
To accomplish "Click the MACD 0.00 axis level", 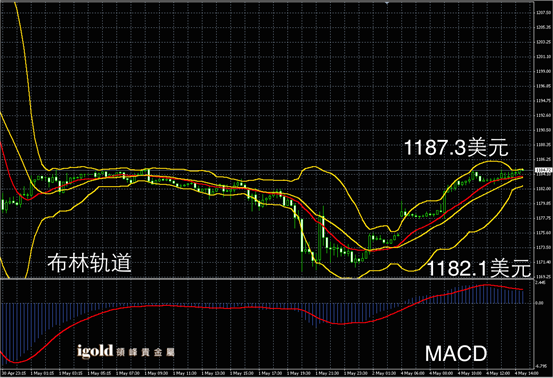I will click(540, 303).
